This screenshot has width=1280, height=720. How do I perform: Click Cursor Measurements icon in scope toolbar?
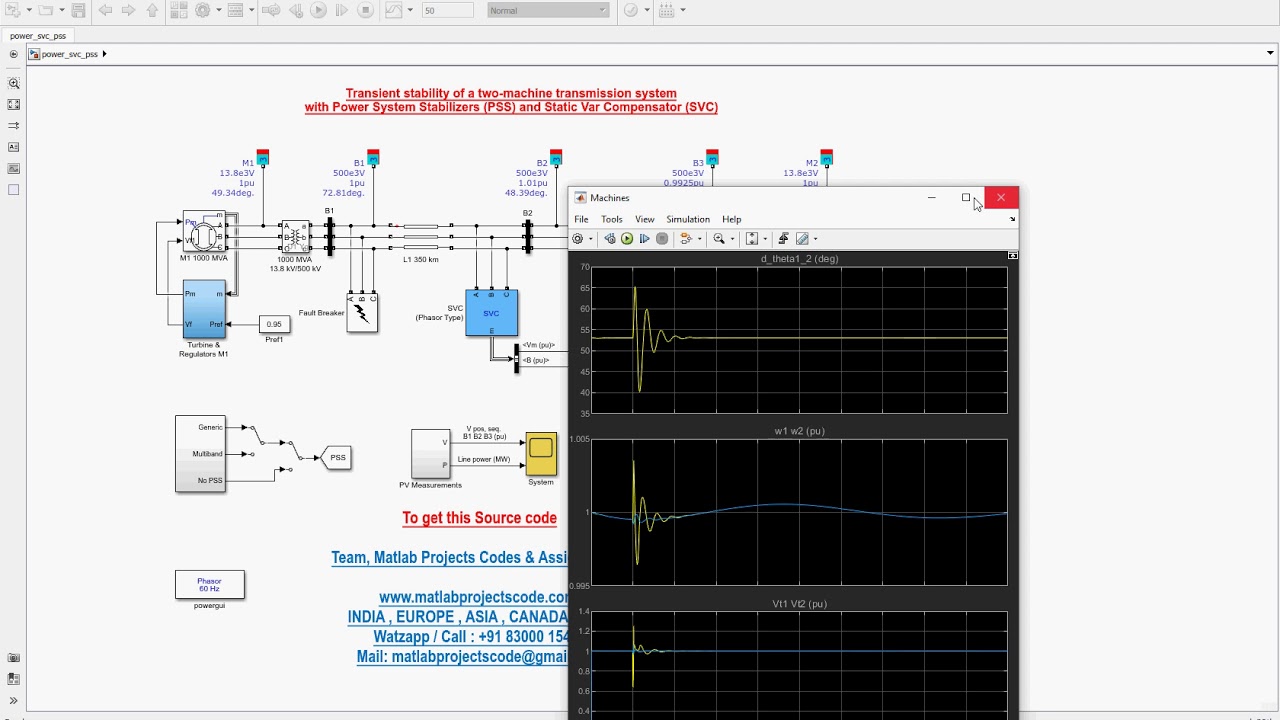pos(802,238)
